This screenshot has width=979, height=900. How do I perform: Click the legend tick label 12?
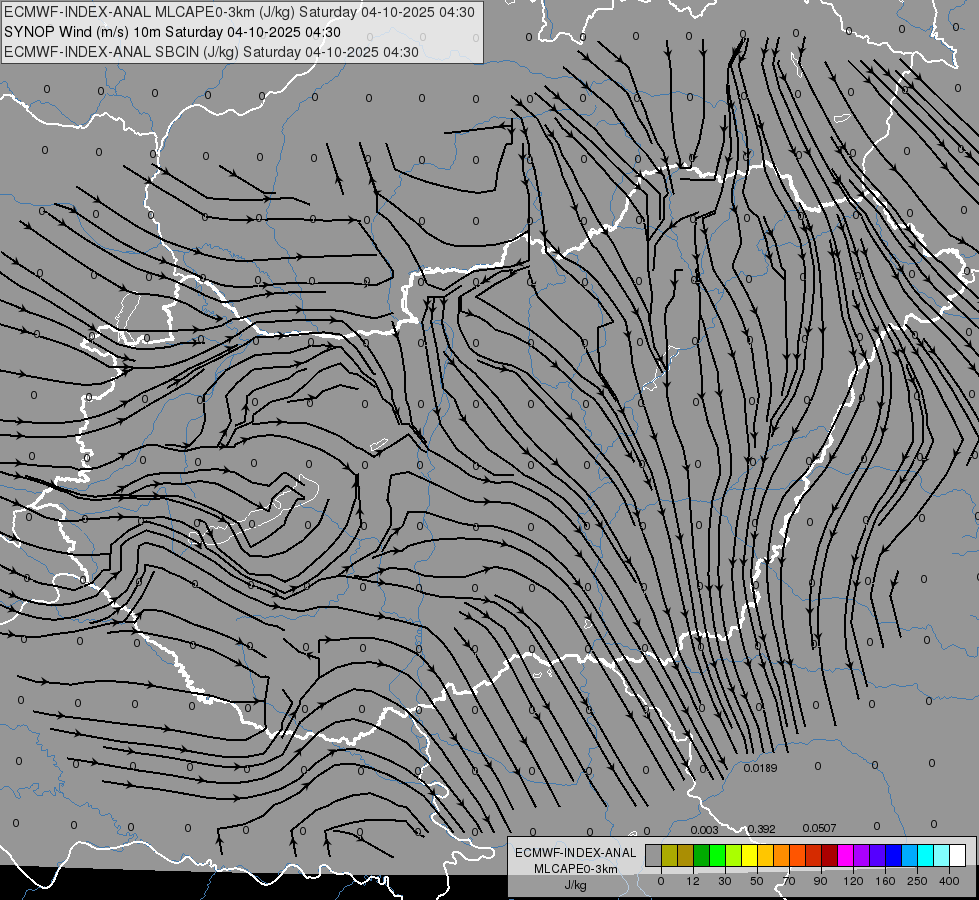693,881
